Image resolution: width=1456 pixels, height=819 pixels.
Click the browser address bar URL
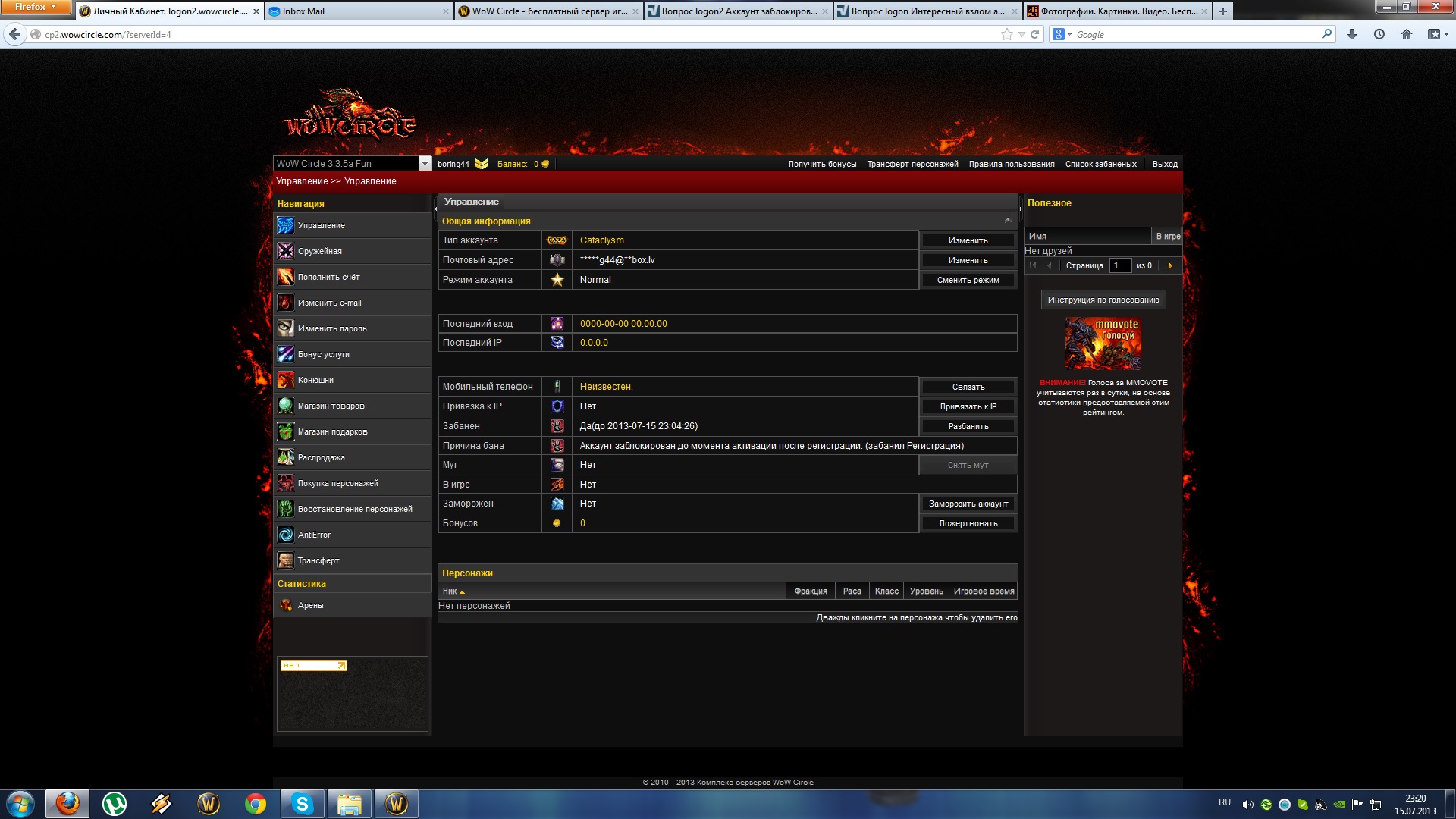[x=108, y=35]
